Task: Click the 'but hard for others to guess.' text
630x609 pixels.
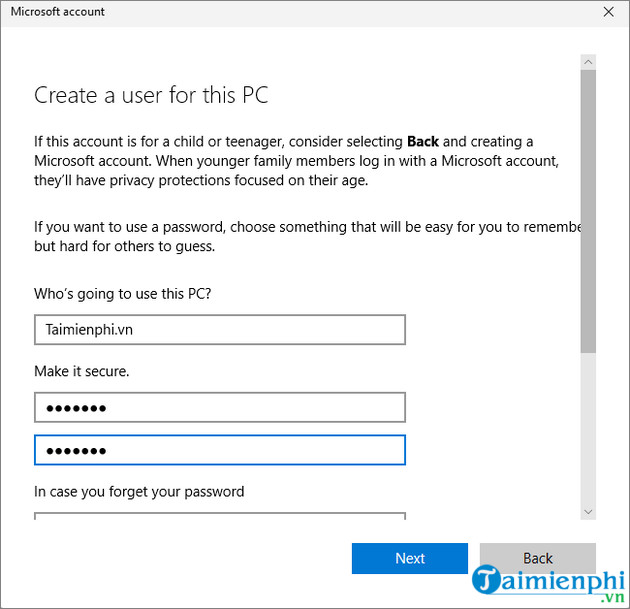Action: 125,246
